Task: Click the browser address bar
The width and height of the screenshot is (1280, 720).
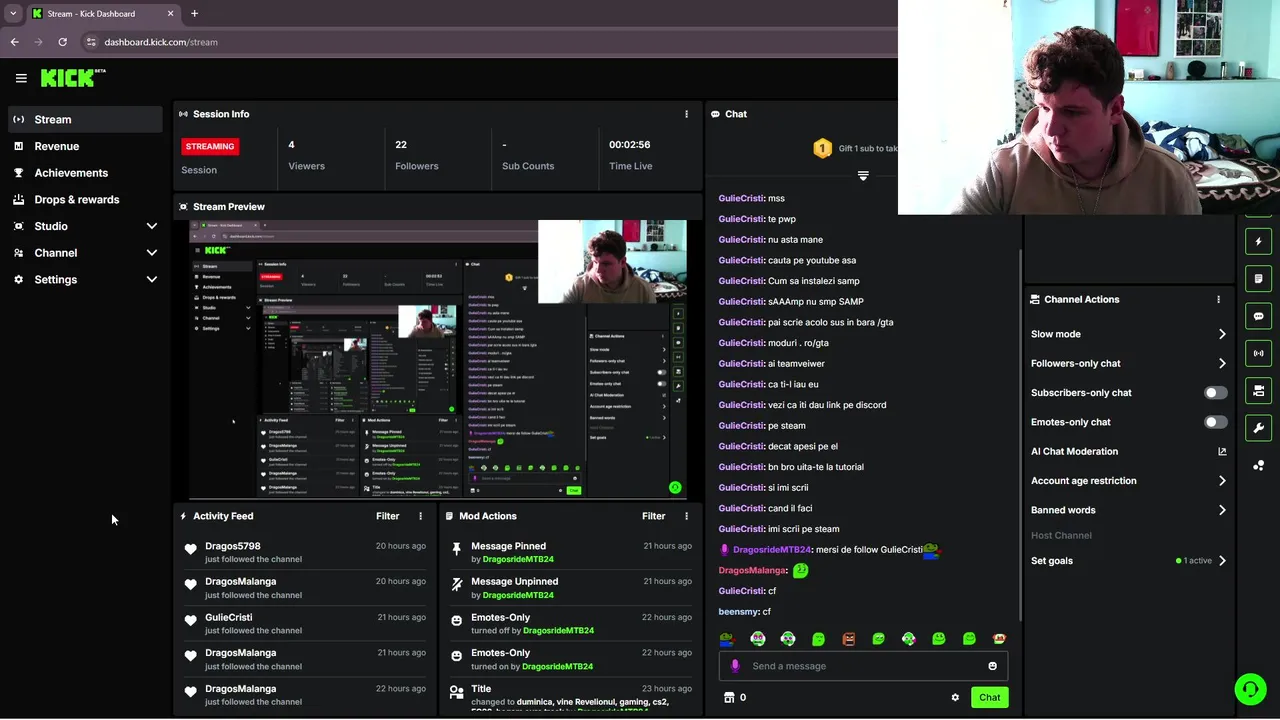Action: pyautogui.click(x=490, y=42)
